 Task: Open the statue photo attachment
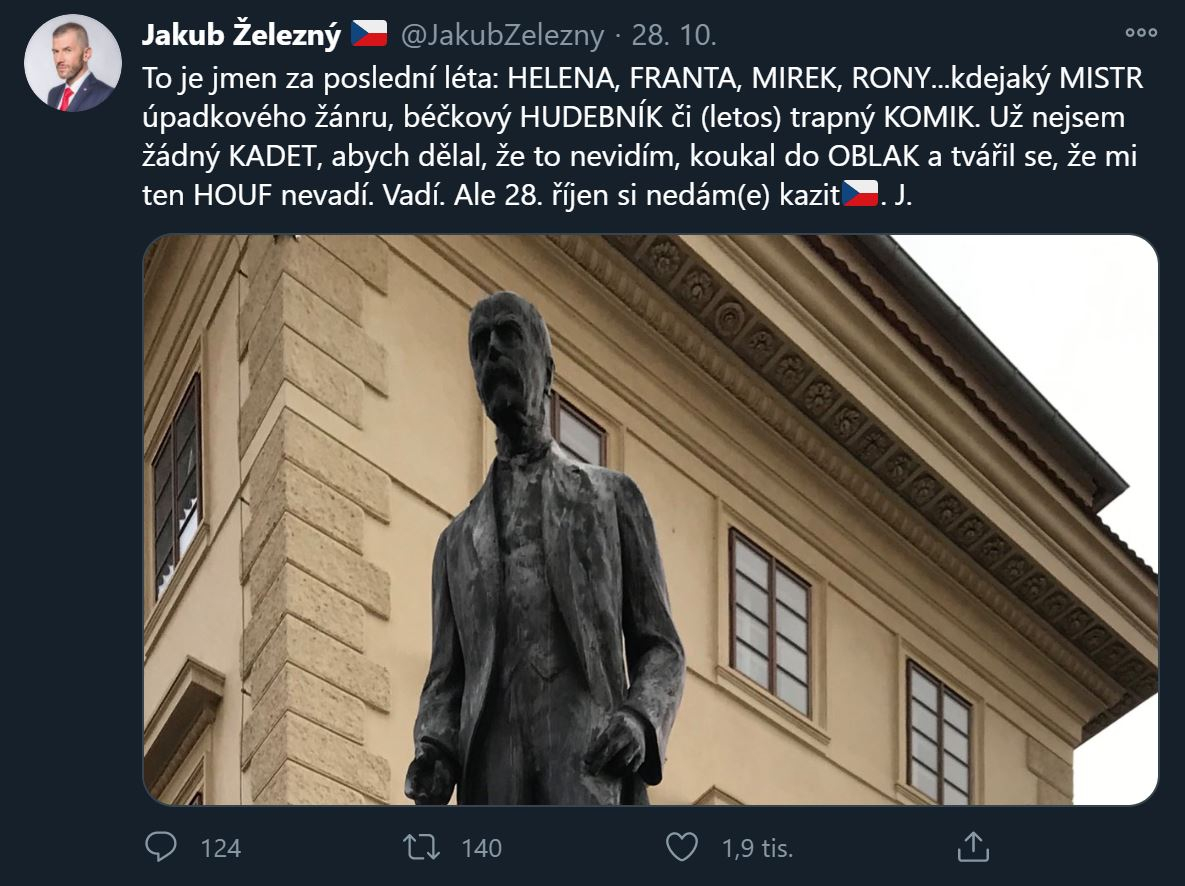(x=650, y=519)
